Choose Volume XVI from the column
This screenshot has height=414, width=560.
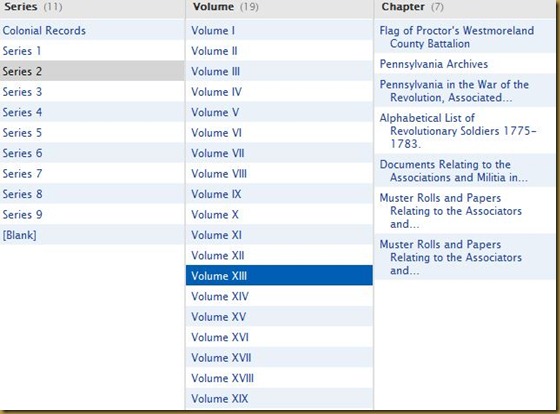[x=279, y=337]
